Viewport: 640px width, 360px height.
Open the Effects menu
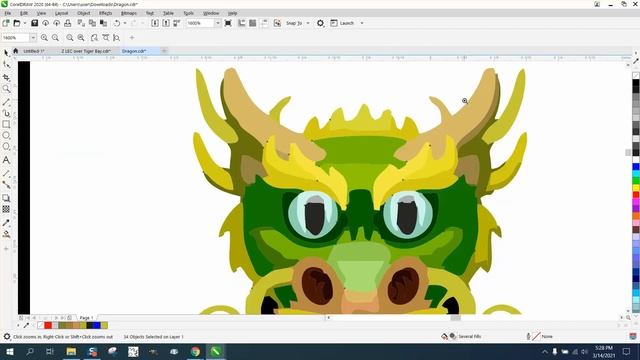[x=105, y=13]
